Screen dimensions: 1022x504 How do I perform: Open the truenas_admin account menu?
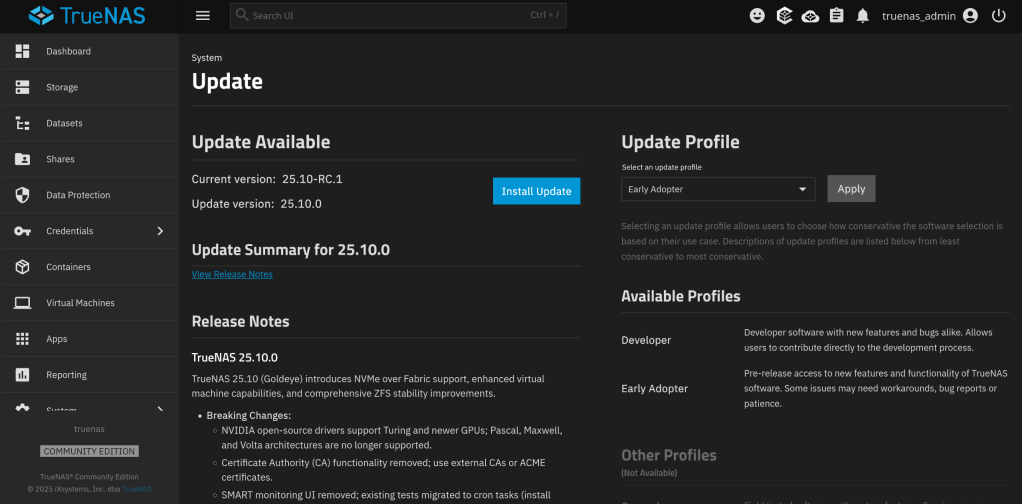(929, 16)
